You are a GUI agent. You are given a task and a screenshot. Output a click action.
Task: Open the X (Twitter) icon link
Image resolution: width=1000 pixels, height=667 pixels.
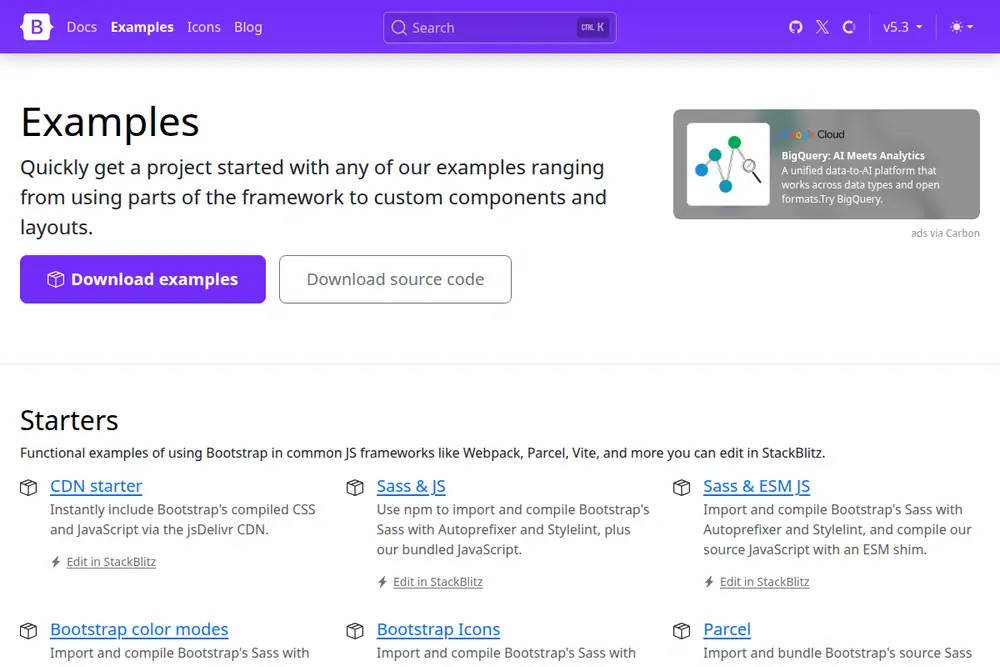[822, 27]
